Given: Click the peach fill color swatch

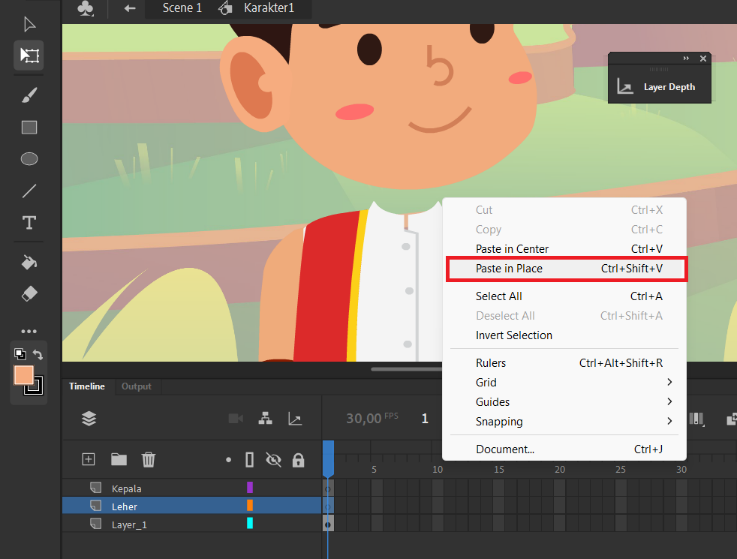Looking at the screenshot, I should (x=24, y=375).
